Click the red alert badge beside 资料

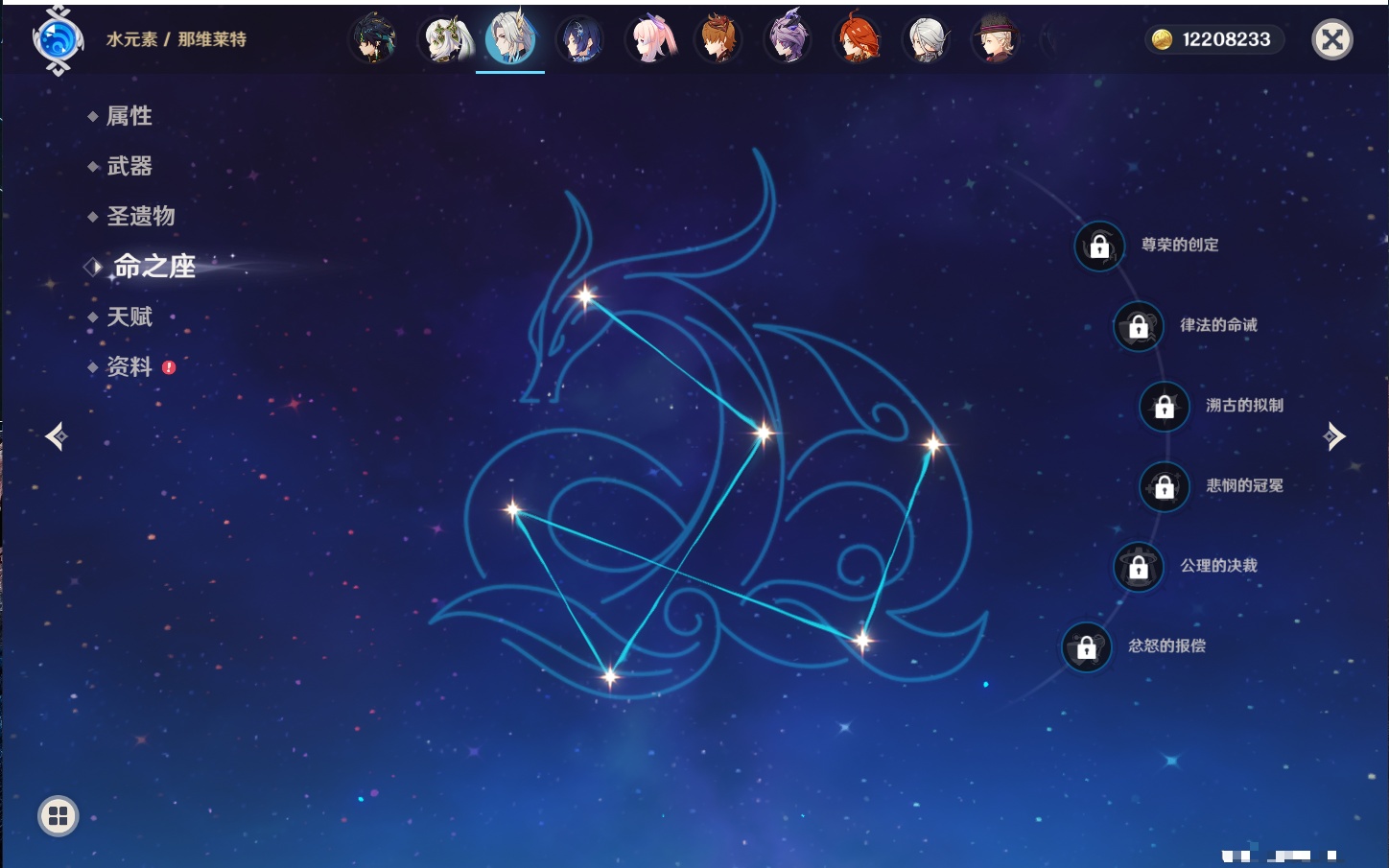[x=169, y=367]
